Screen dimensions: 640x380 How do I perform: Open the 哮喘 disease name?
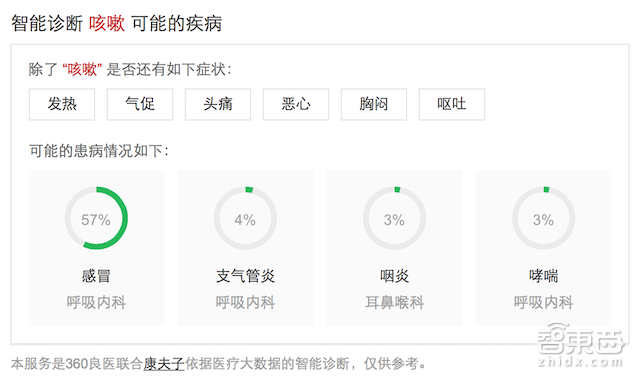click(x=543, y=276)
